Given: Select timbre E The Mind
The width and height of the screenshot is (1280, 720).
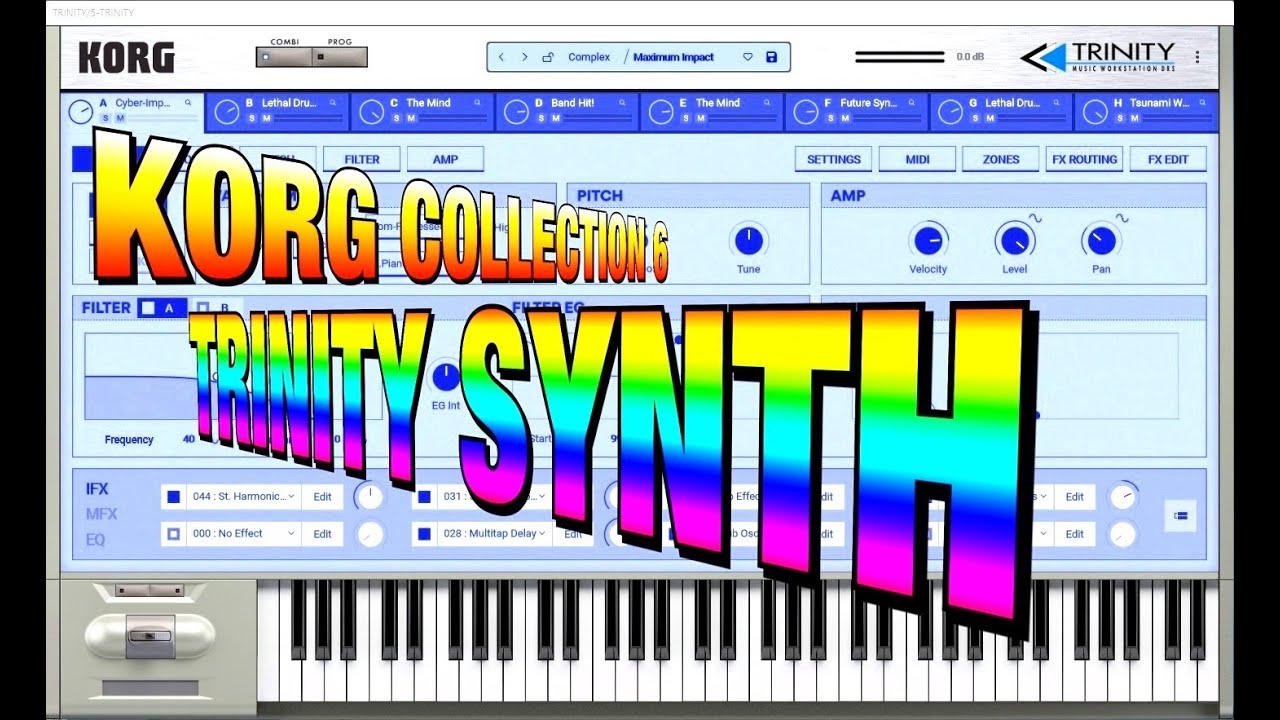Looking at the screenshot, I should [712, 111].
